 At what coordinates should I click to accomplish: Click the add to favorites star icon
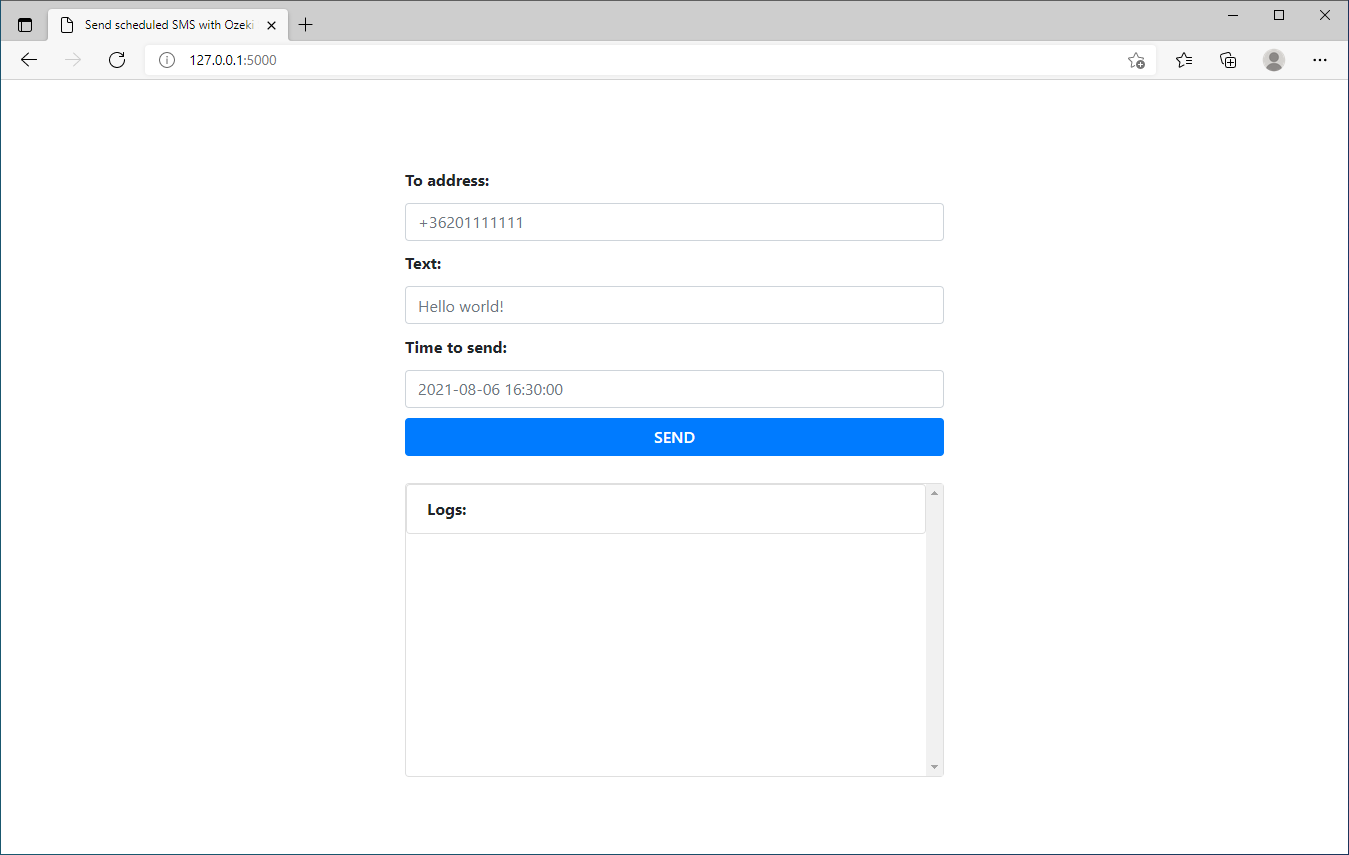(x=1136, y=60)
